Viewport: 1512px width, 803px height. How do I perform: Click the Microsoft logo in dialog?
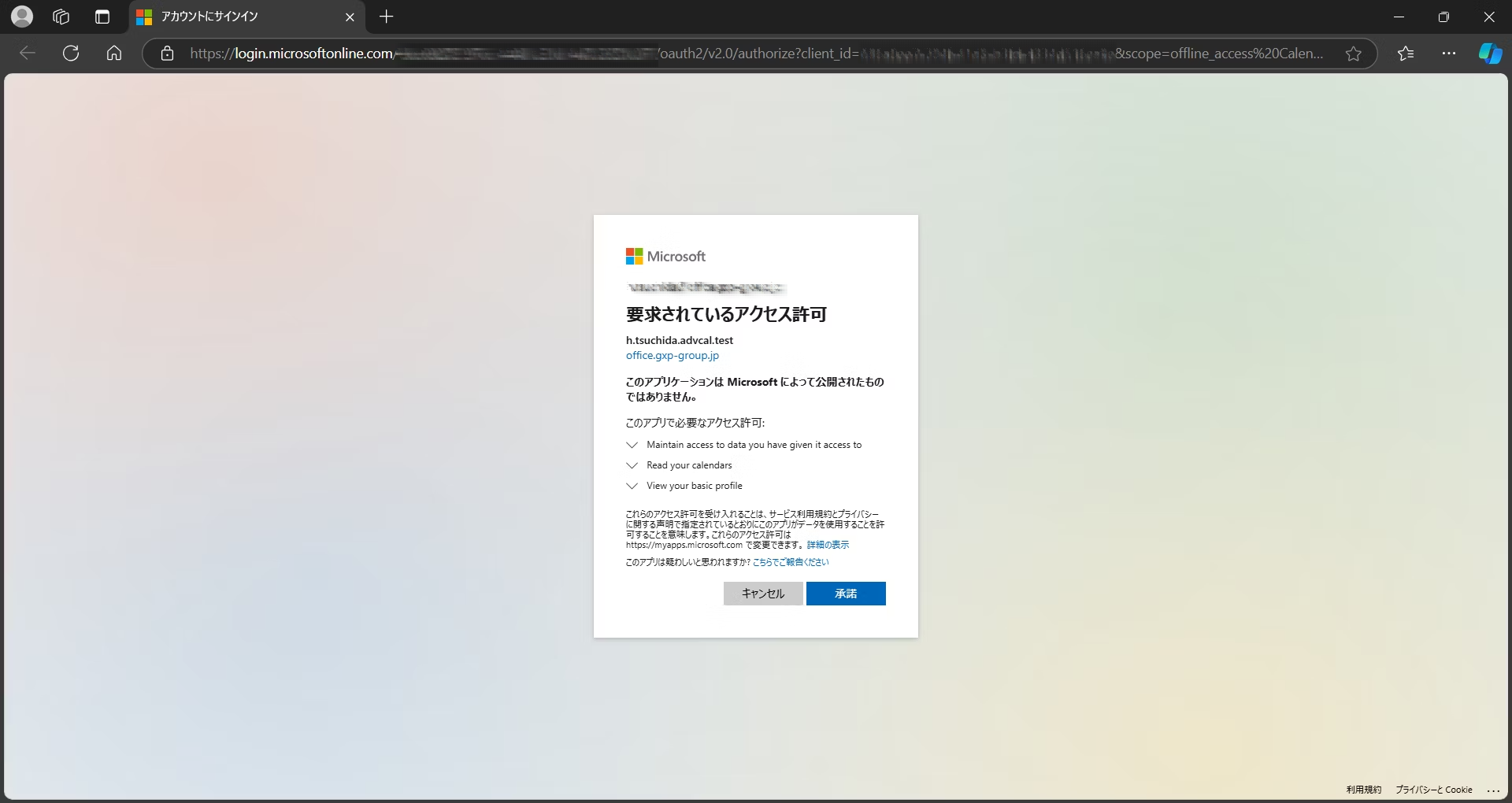pyautogui.click(x=665, y=257)
